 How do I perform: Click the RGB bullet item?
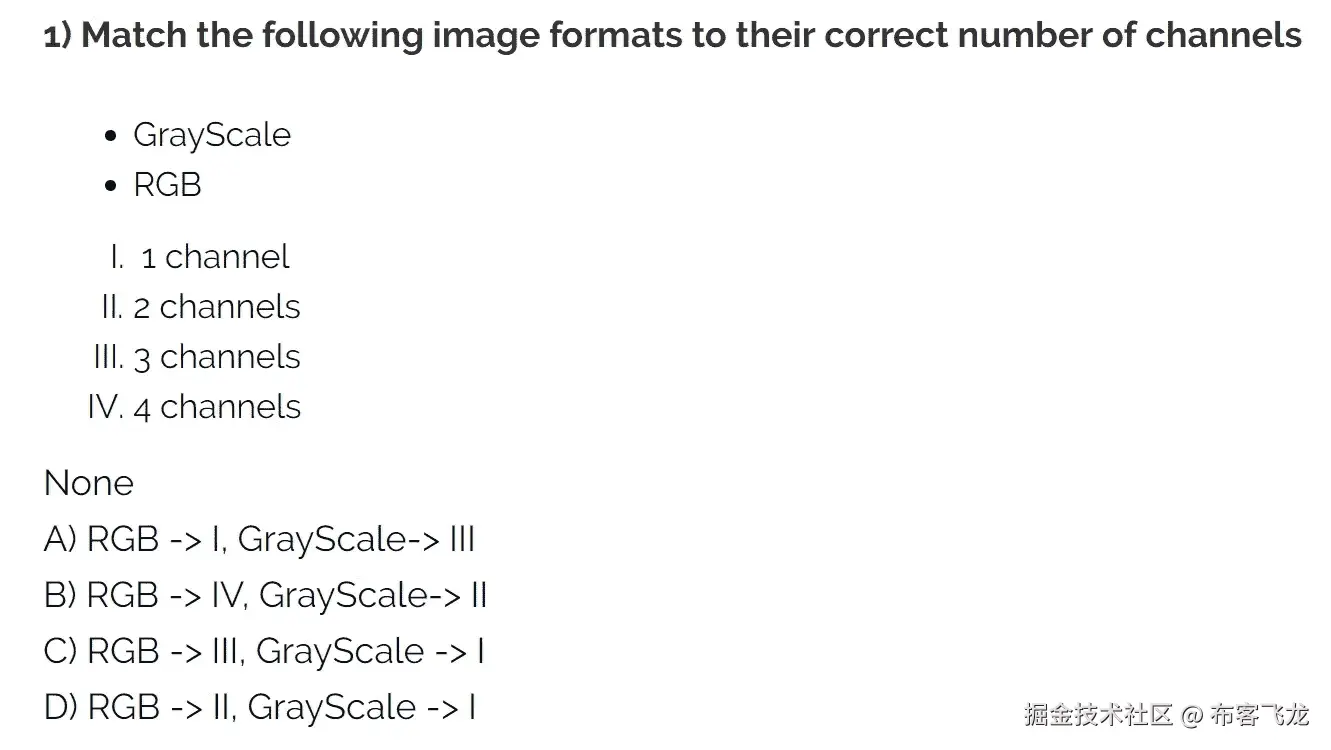[x=167, y=185]
